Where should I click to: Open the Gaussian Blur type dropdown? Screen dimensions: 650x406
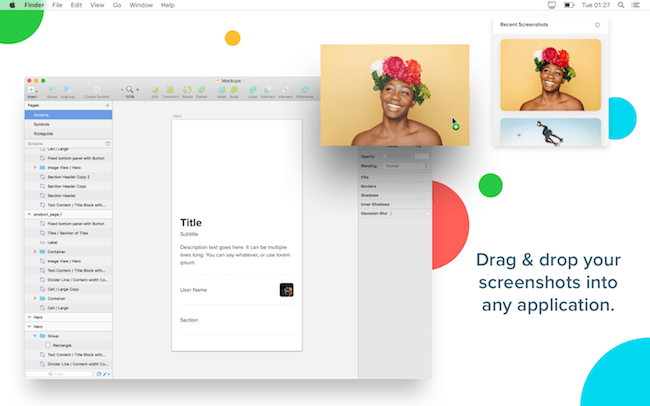tap(391, 214)
